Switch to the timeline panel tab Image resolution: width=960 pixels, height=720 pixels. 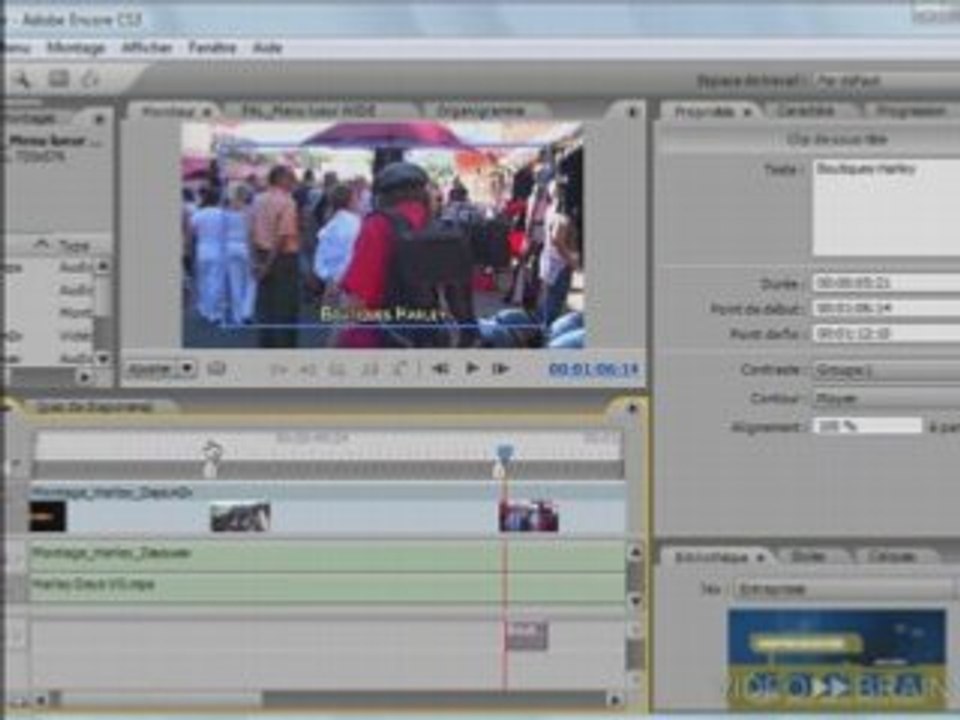[95, 407]
